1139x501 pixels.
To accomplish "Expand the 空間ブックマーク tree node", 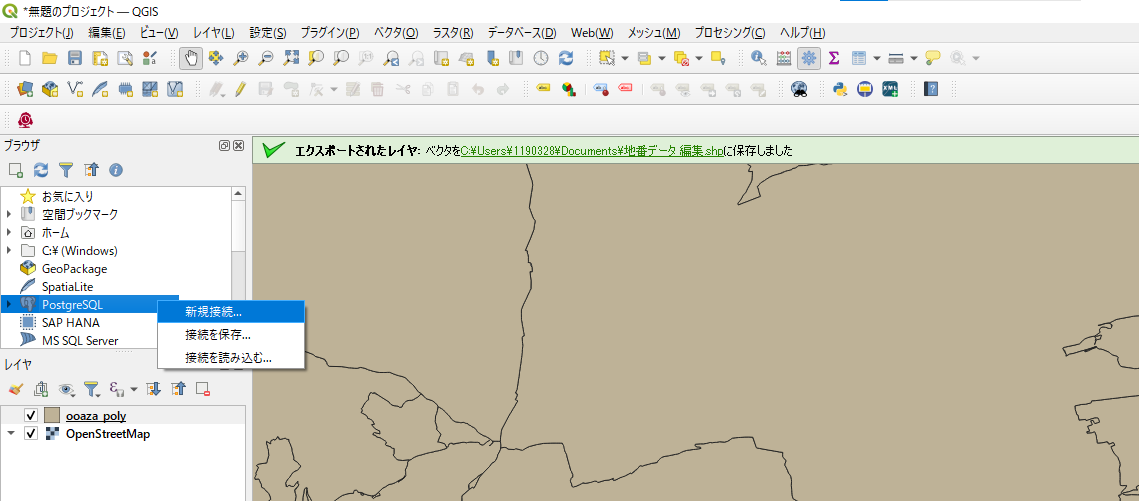I will coord(10,214).
